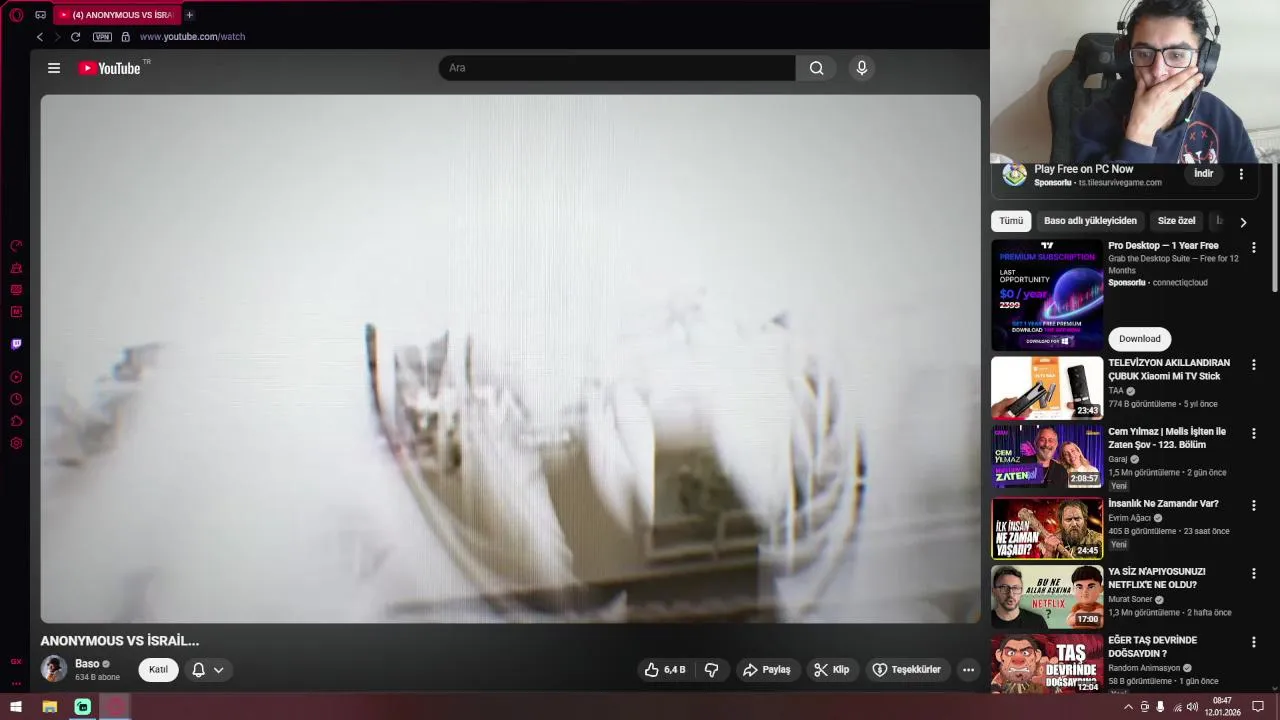Go to YouTube home via logo
The width and height of the screenshot is (1280, 720).
pyautogui.click(x=110, y=68)
